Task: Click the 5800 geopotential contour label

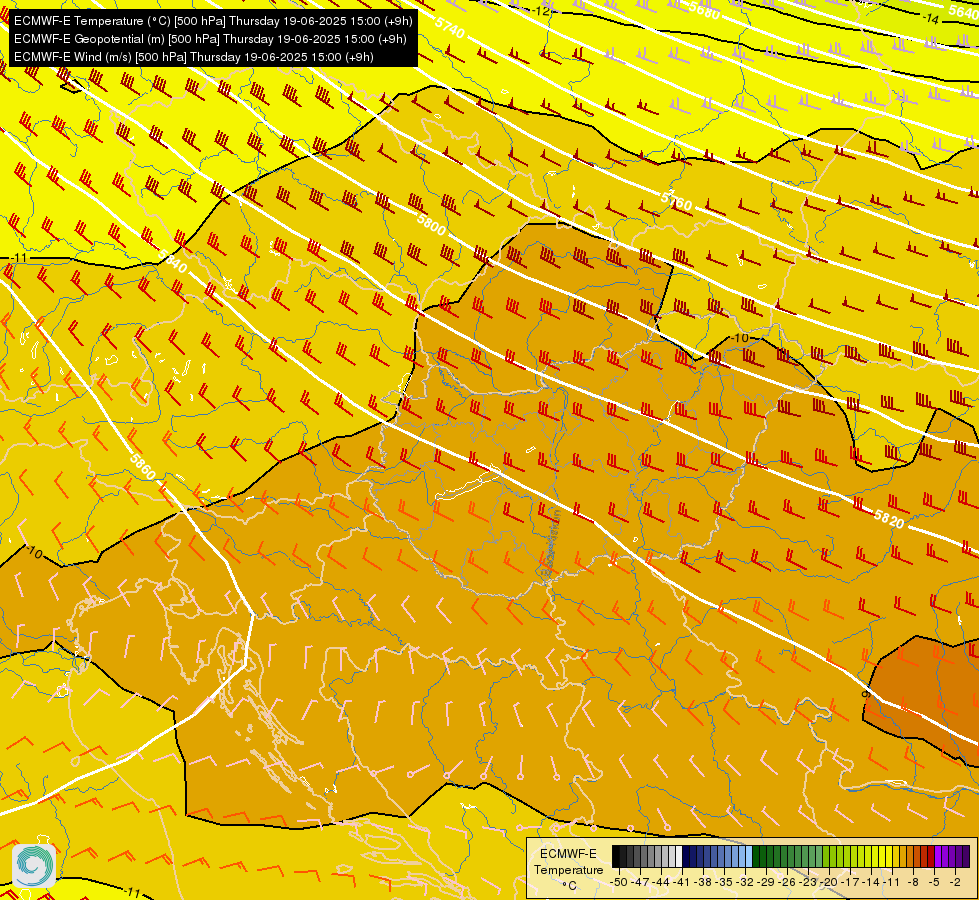Action: point(431,224)
